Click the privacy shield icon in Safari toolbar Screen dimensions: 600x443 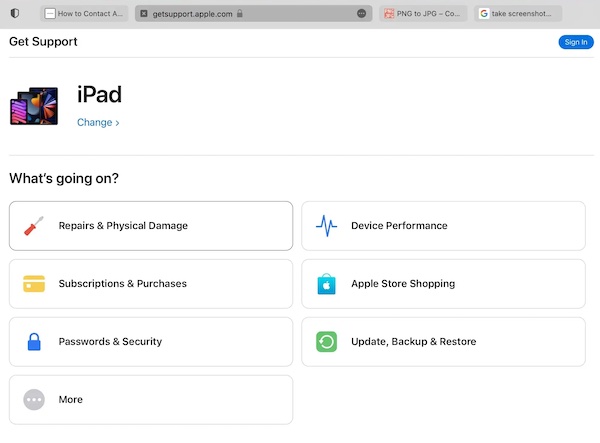click(15, 13)
